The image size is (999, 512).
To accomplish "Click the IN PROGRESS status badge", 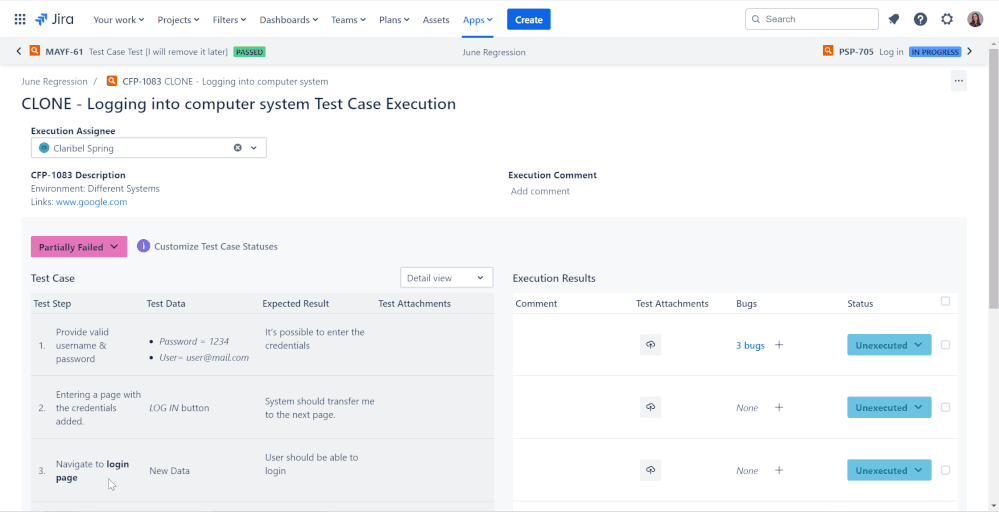I will point(935,52).
